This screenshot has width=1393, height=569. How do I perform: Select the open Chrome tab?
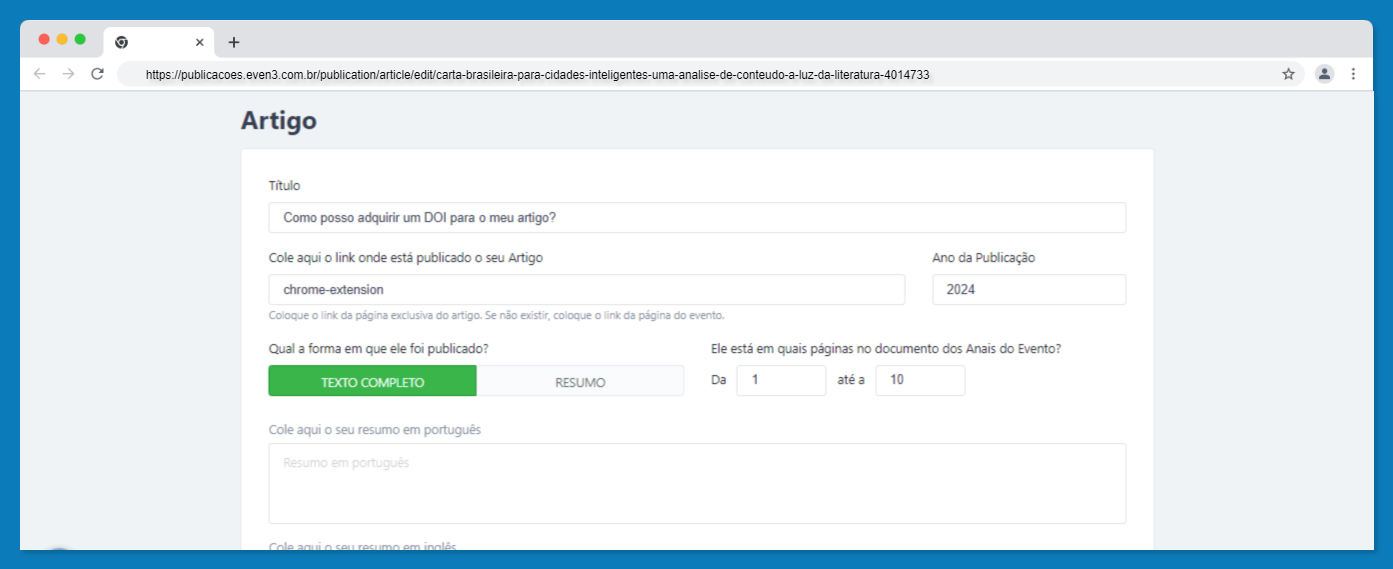159,42
